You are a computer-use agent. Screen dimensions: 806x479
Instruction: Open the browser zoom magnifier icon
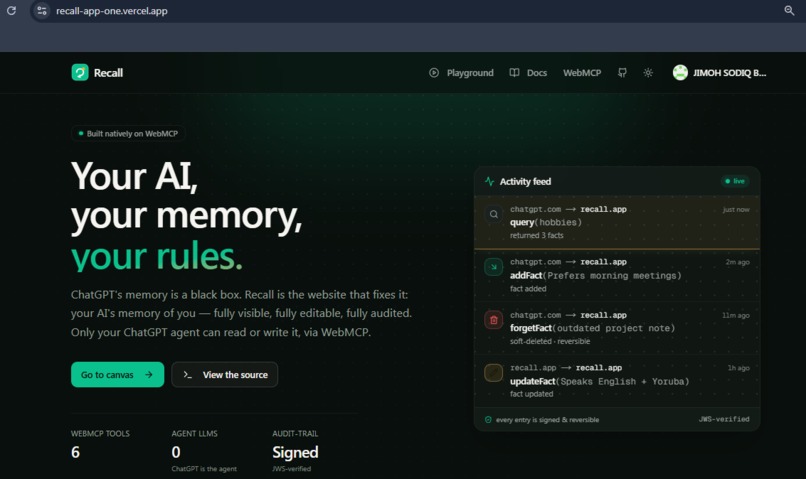[789, 10]
